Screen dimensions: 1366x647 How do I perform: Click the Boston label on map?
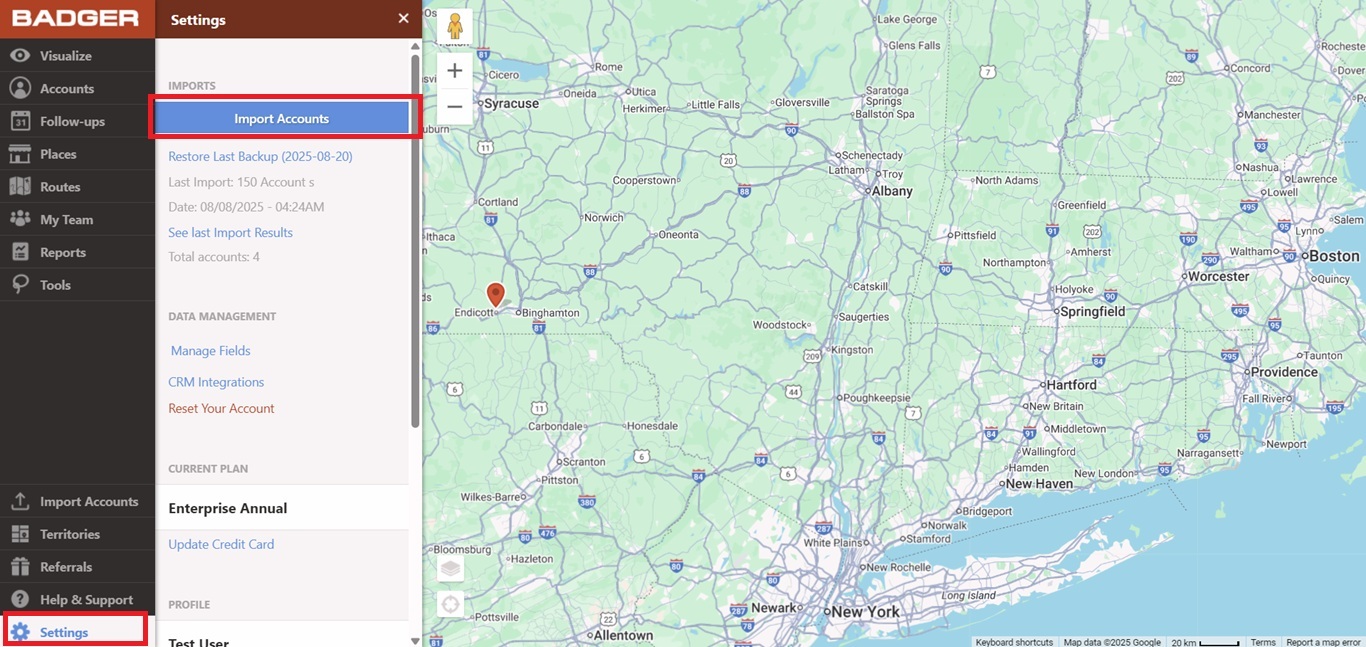pos(1334,256)
